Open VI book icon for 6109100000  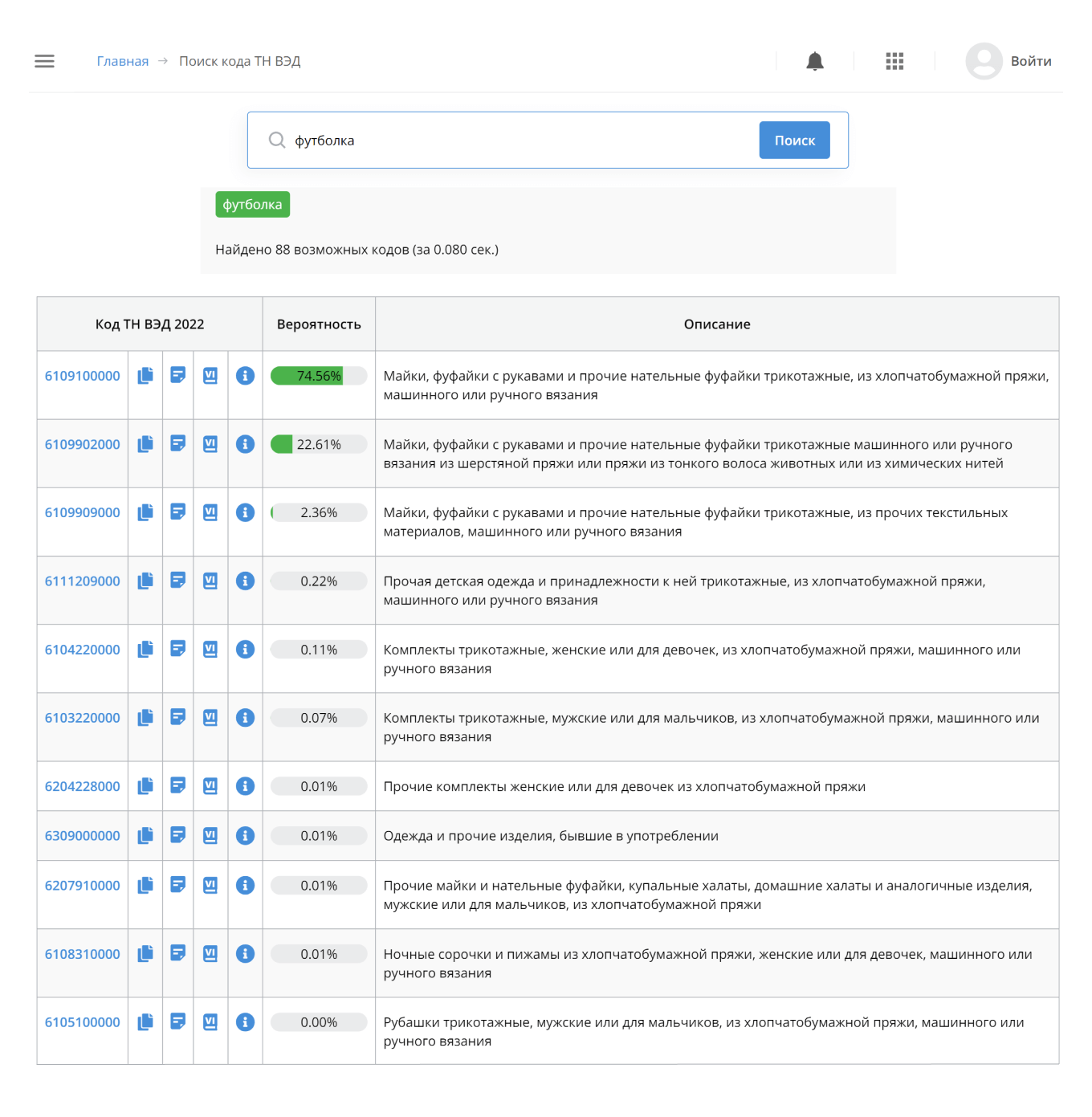210,376
